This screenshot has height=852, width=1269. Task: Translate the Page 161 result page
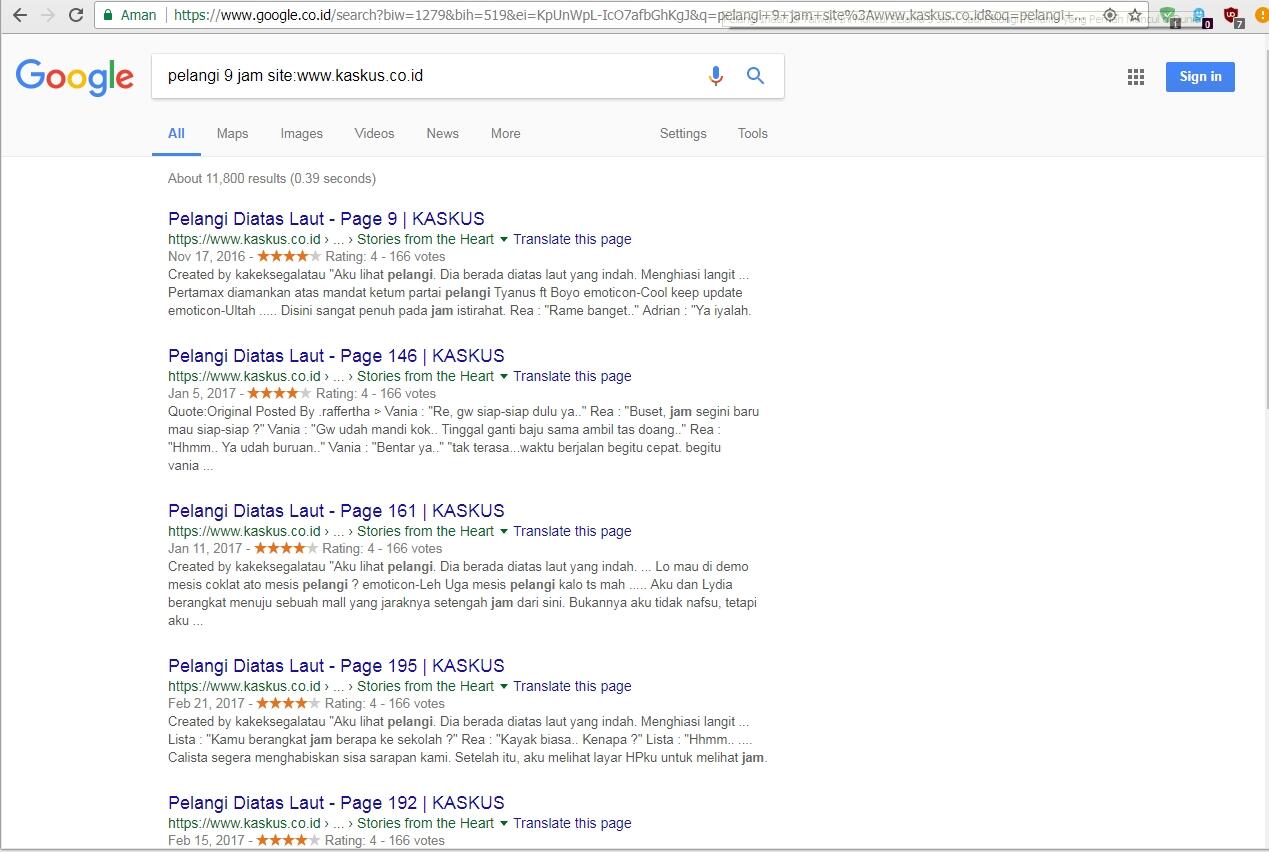(572, 531)
